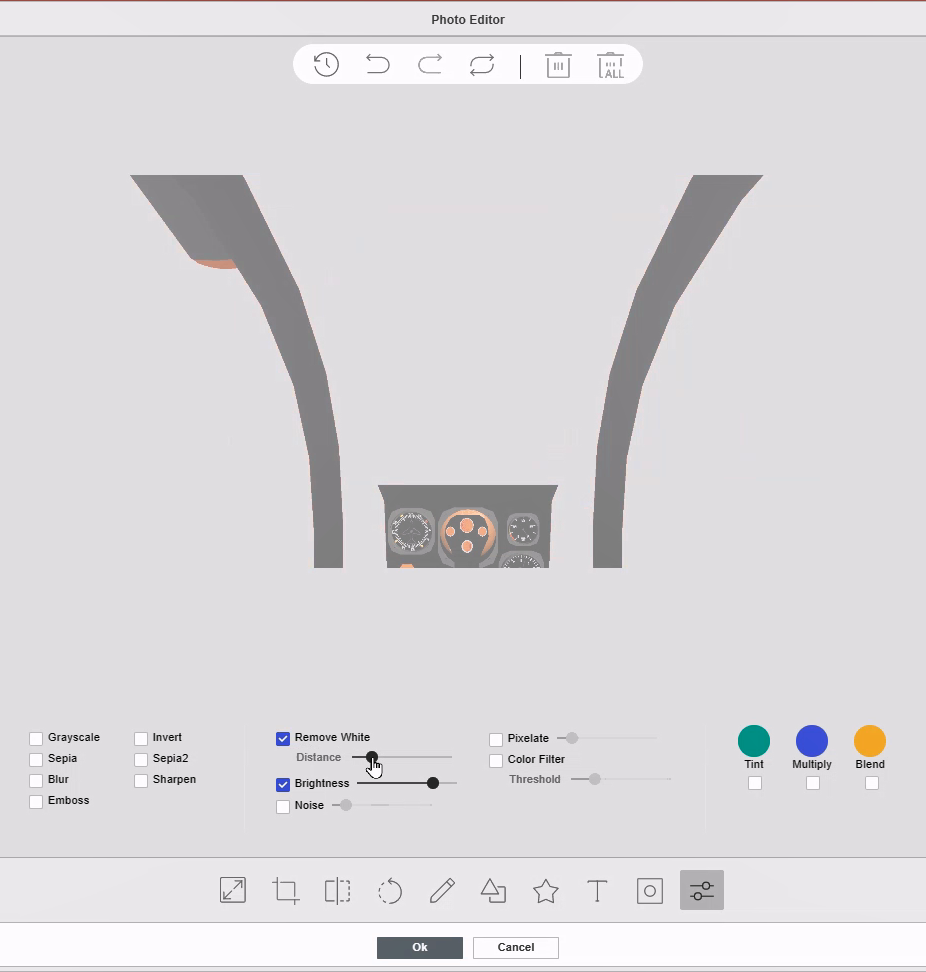
Task: Click the Redo arrow icon
Action: (430, 64)
